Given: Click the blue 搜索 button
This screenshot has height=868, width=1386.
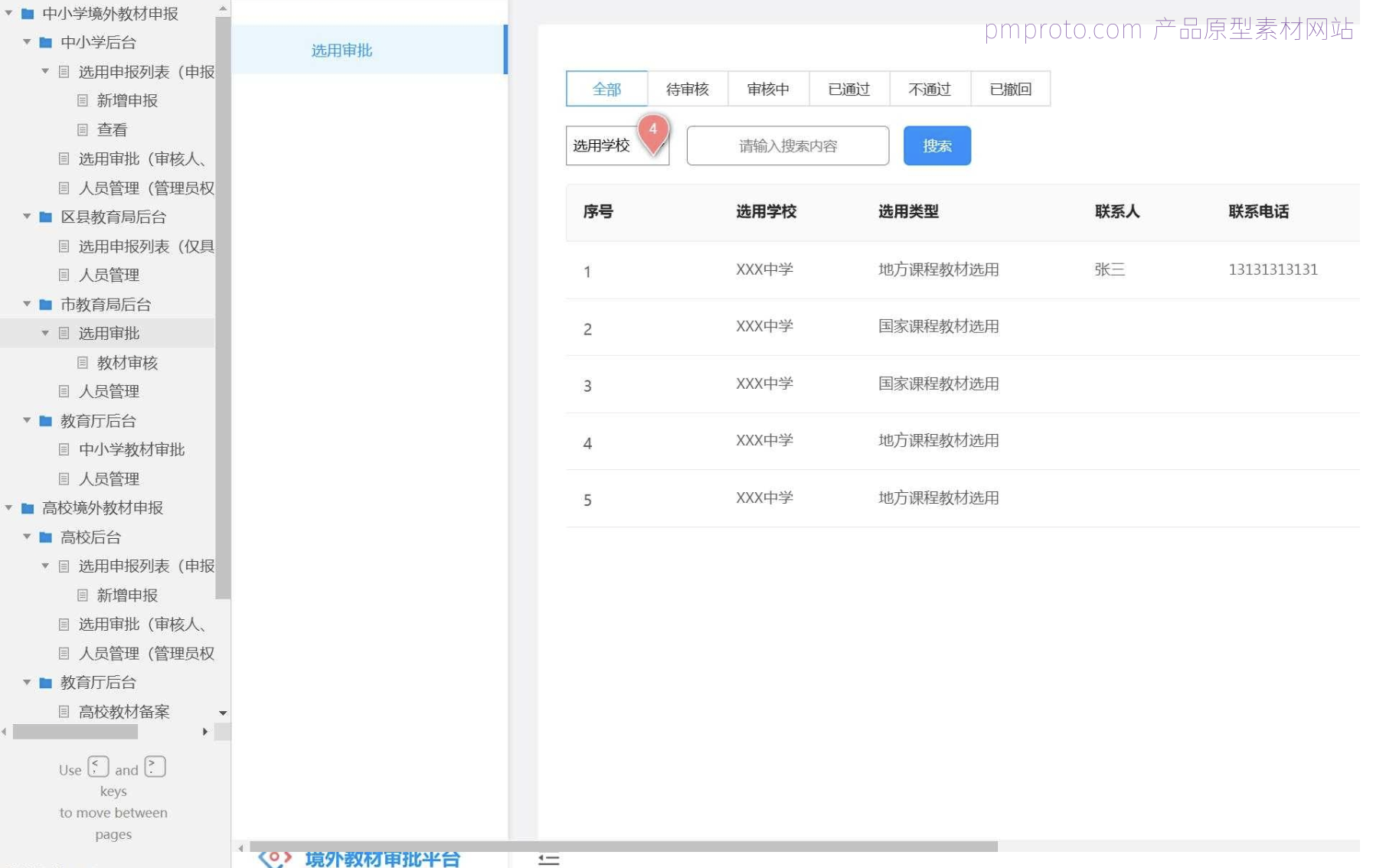Looking at the screenshot, I should (937, 145).
